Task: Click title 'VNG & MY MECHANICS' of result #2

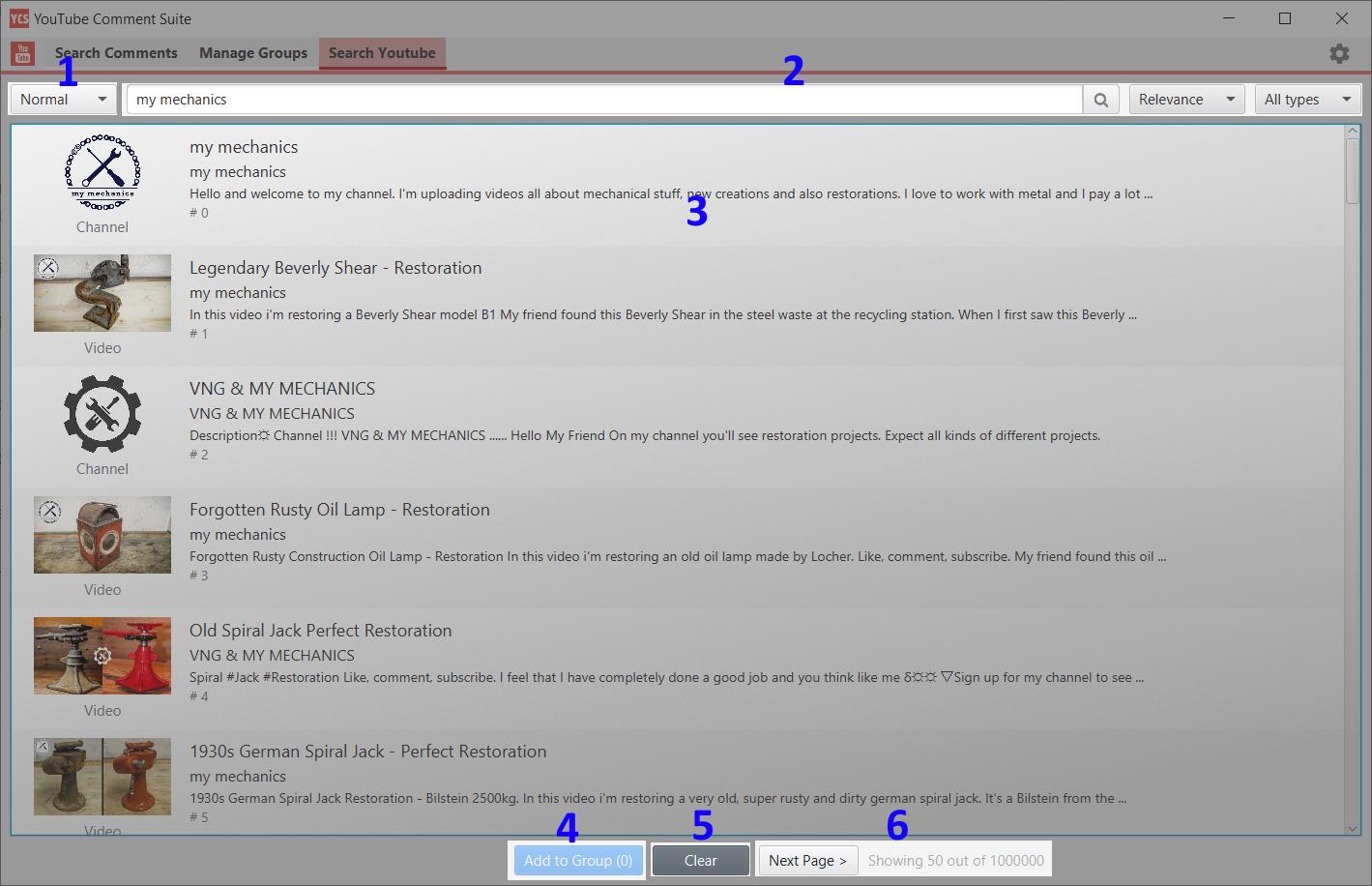Action: click(282, 389)
